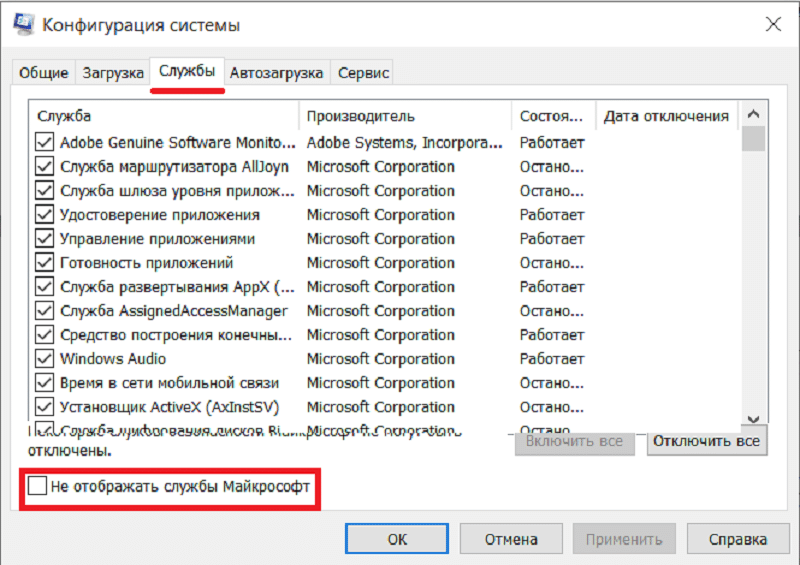800x565 pixels.
Task: Click the services list scrollbar thumb
Action: pyautogui.click(x=753, y=138)
